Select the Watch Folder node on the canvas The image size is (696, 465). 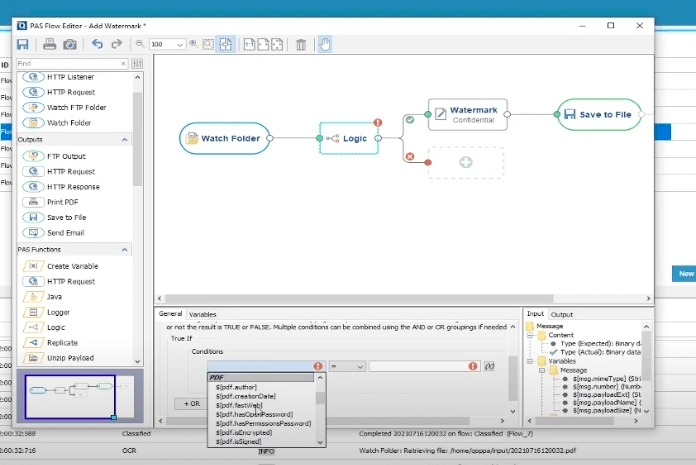[x=225, y=138]
